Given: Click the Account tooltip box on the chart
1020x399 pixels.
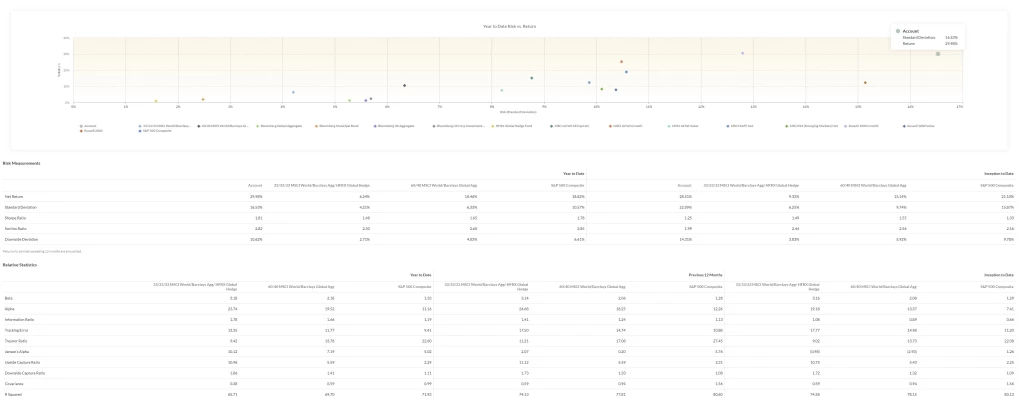Looking at the screenshot, I should click(x=928, y=37).
